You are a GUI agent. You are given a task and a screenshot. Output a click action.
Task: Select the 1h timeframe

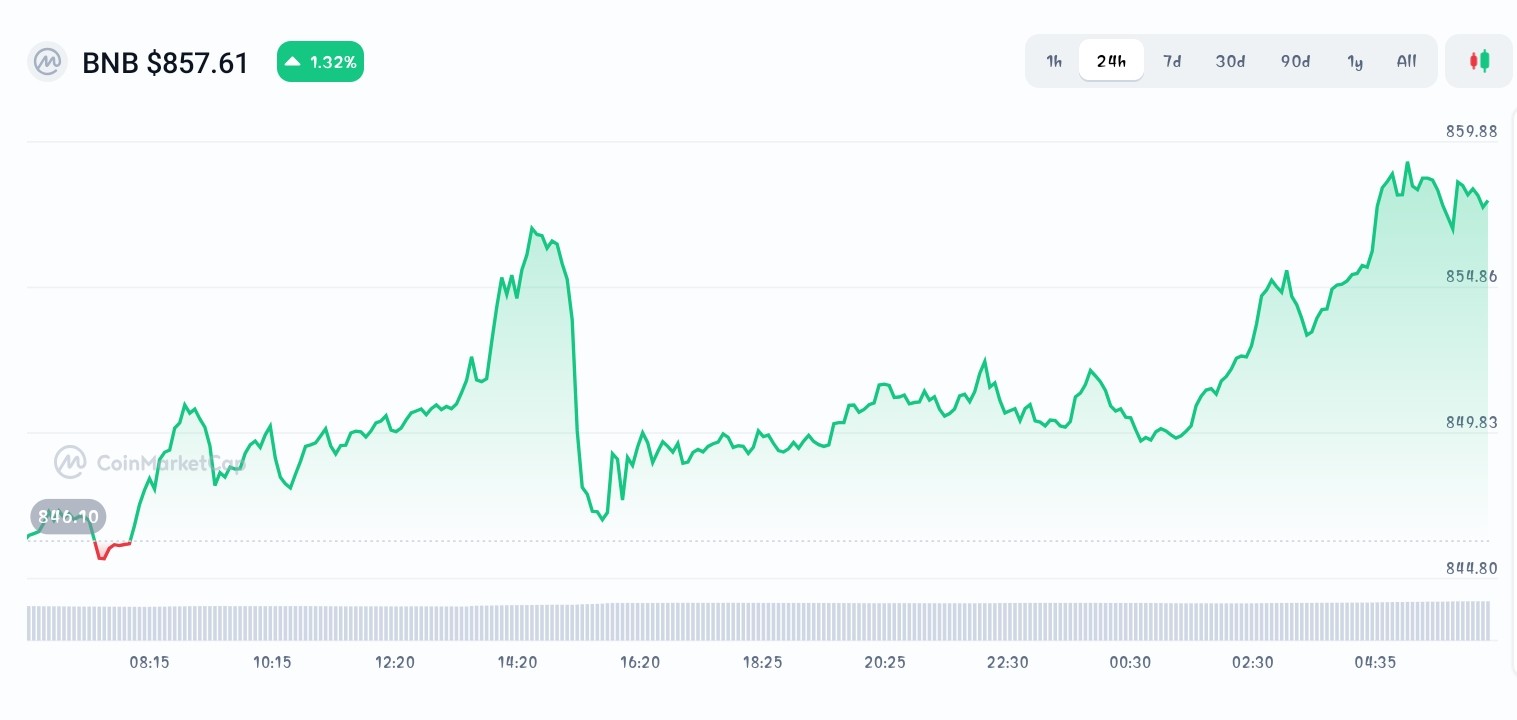[1054, 61]
